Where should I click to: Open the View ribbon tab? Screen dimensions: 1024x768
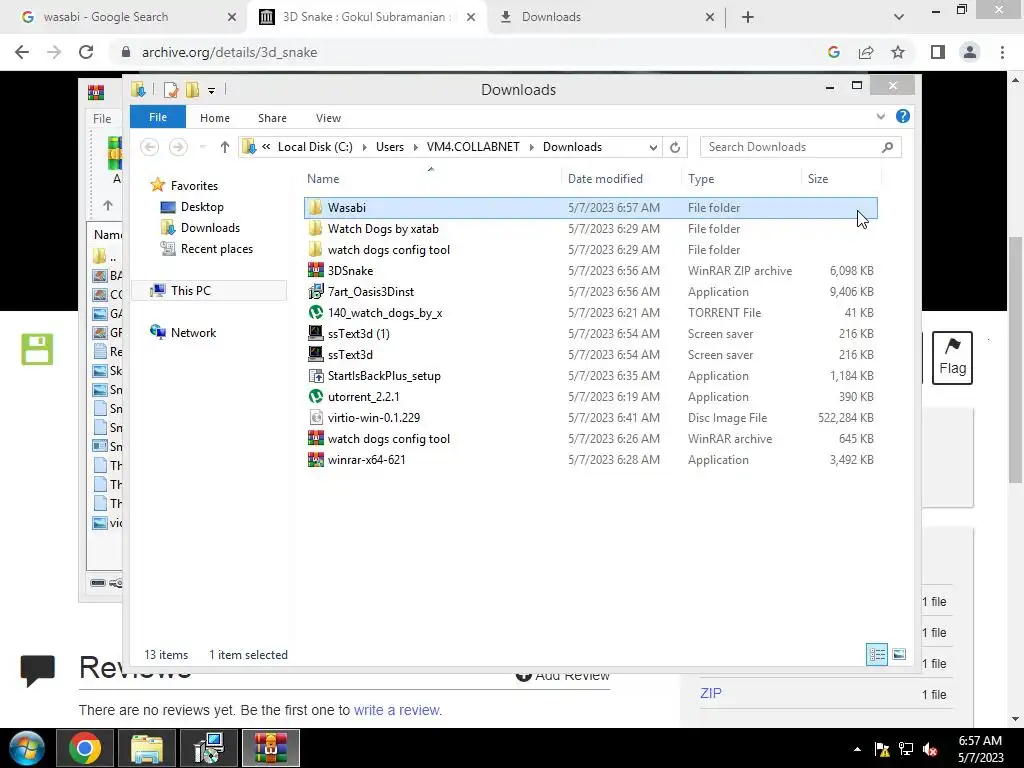(328, 118)
